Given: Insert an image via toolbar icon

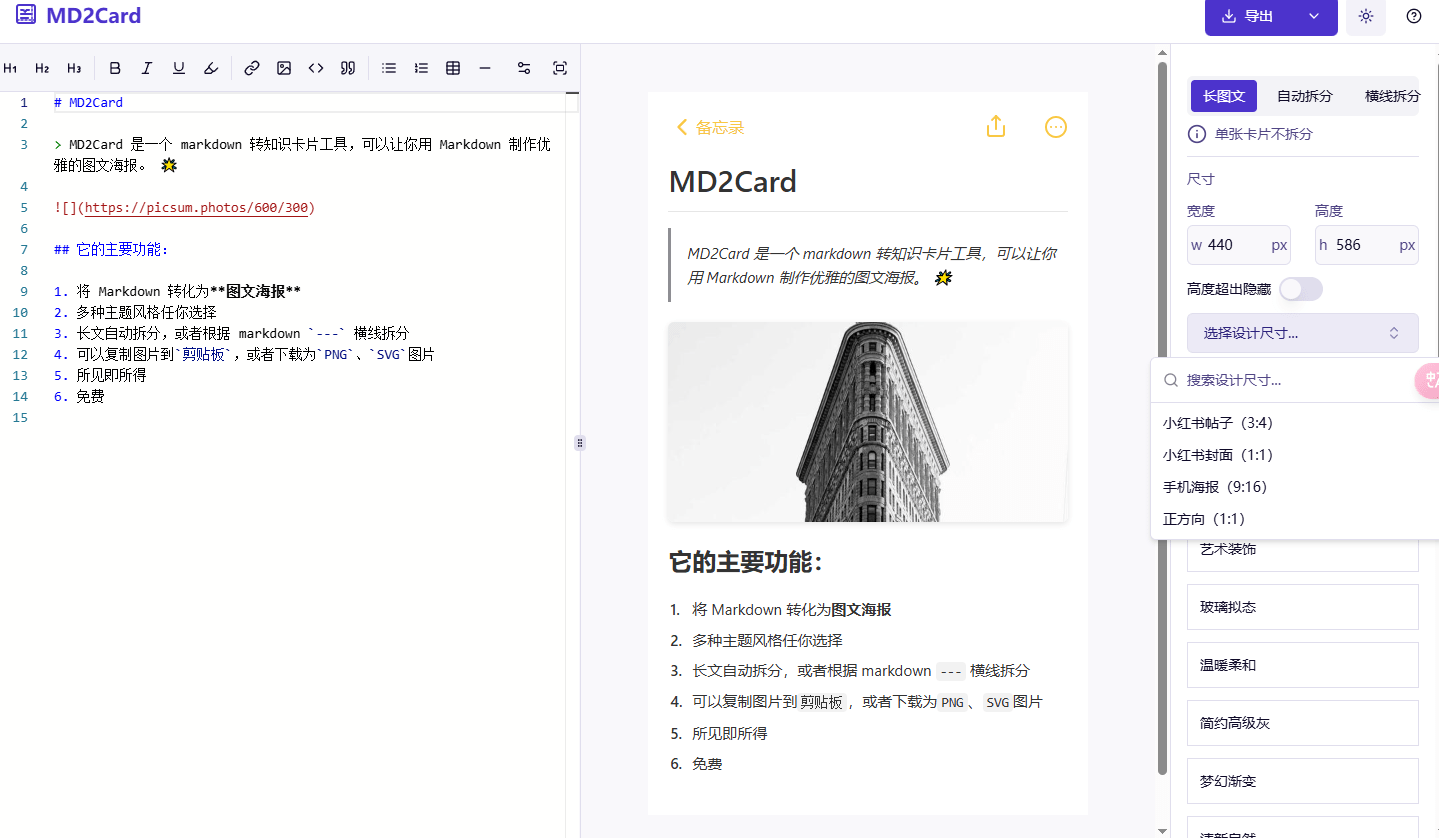Looking at the screenshot, I should click(x=284, y=68).
